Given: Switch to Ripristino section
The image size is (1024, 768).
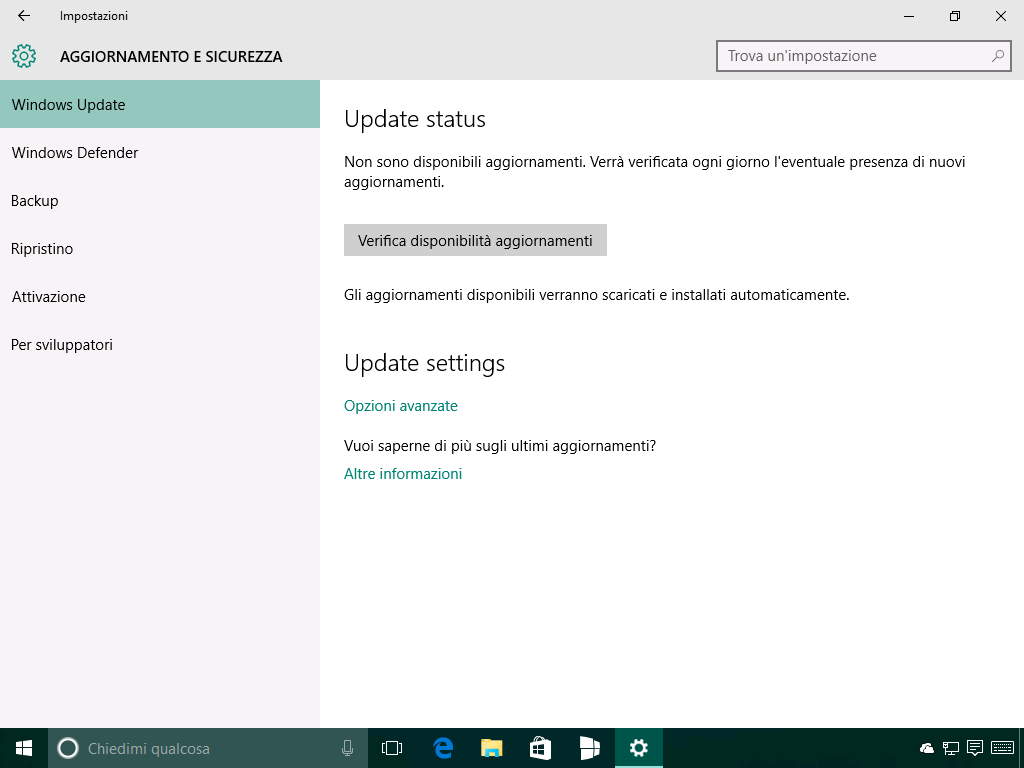Looking at the screenshot, I should [160, 249].
